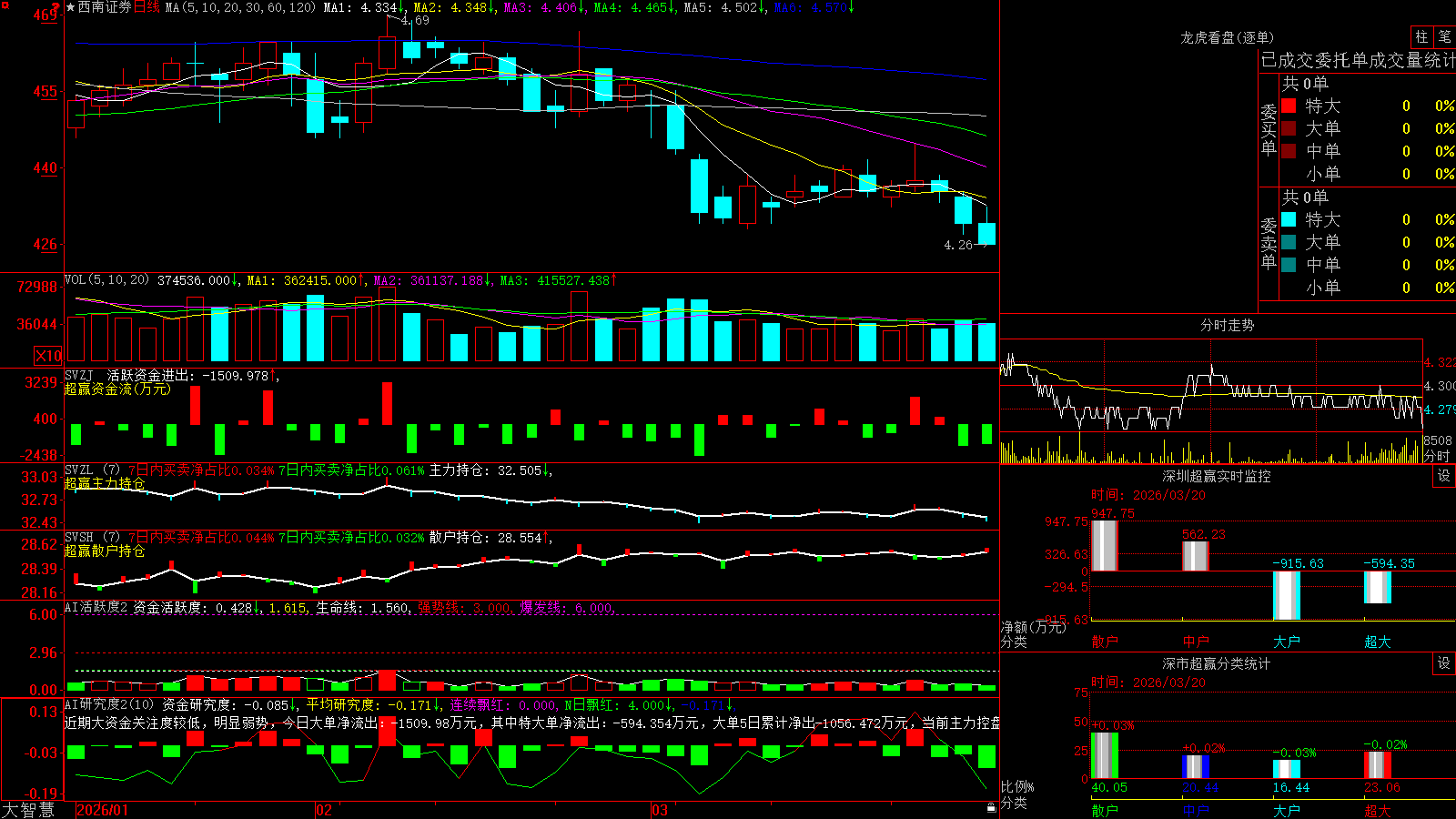1456x819 pixels.
Task: Click the 分时走势 panel title
Action: (1227, 325)
